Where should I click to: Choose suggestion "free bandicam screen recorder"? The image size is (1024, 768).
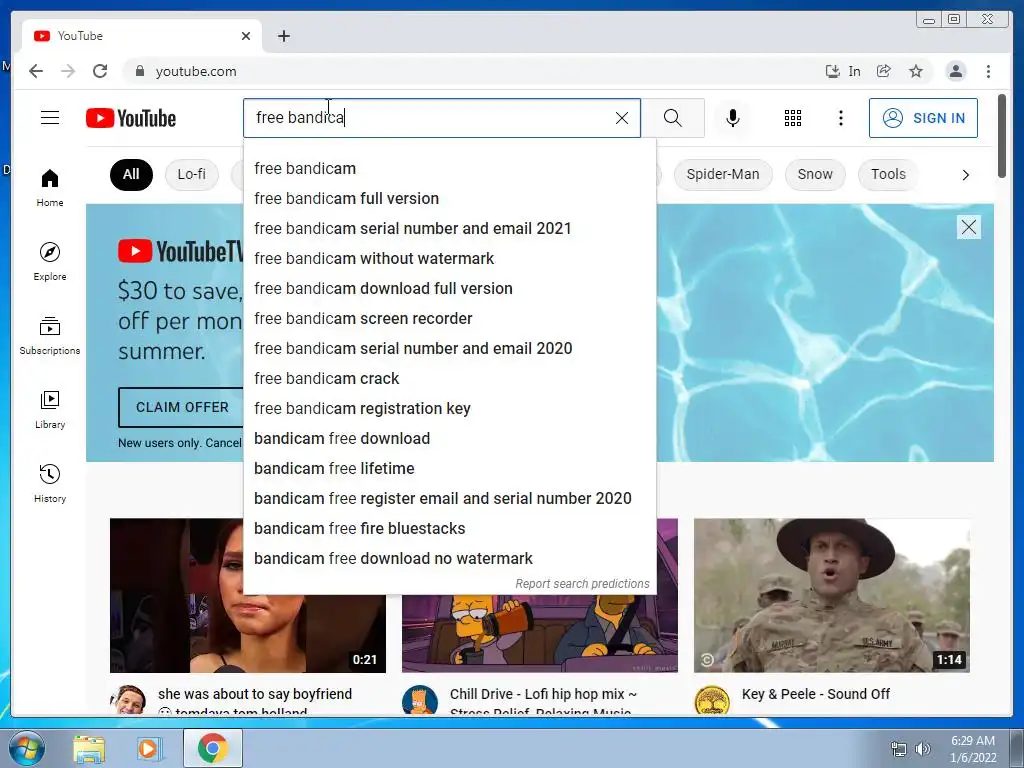click(x=450, y=319)
